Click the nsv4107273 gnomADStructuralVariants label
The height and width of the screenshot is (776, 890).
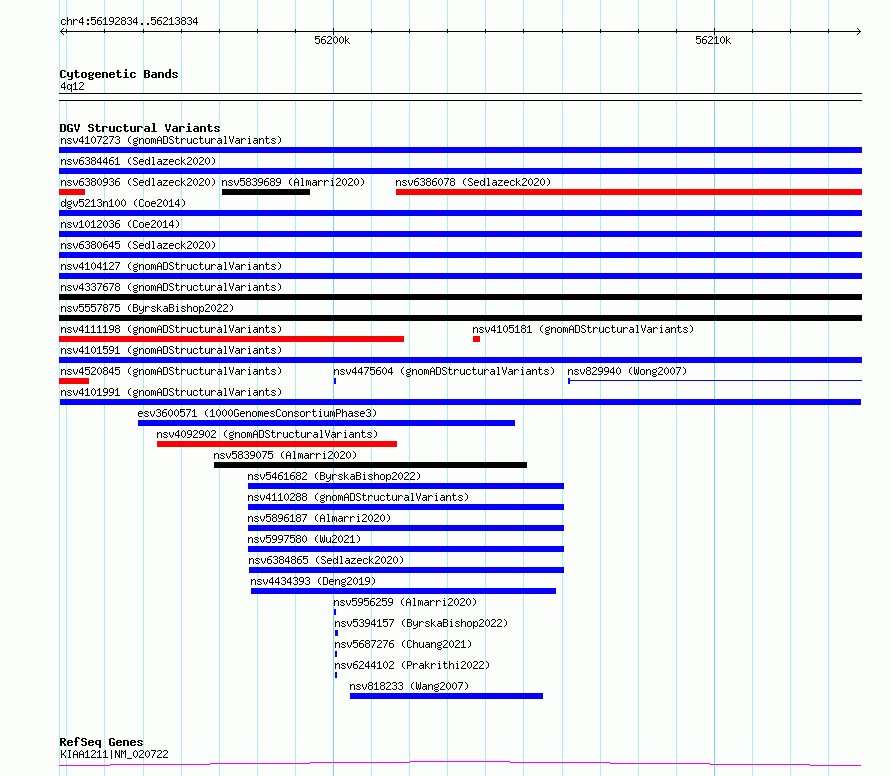point(171,140)
